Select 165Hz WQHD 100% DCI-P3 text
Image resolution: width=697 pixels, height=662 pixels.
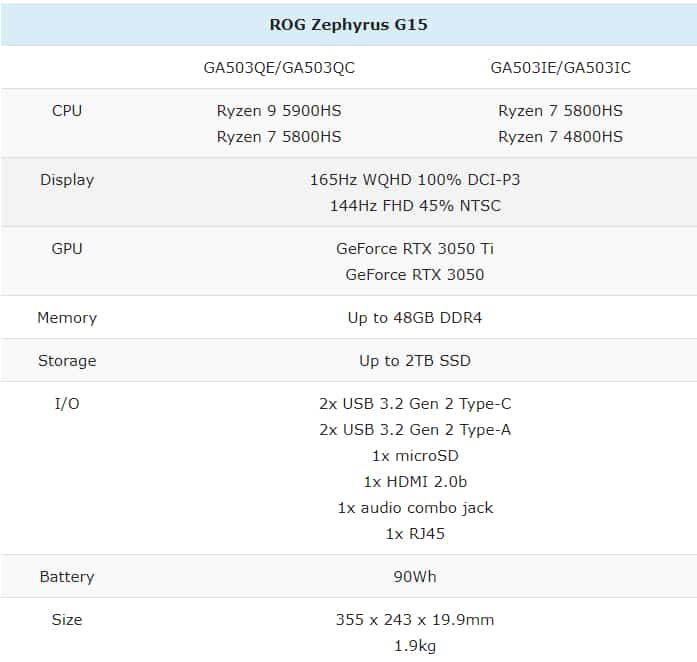tap(415, 180)
